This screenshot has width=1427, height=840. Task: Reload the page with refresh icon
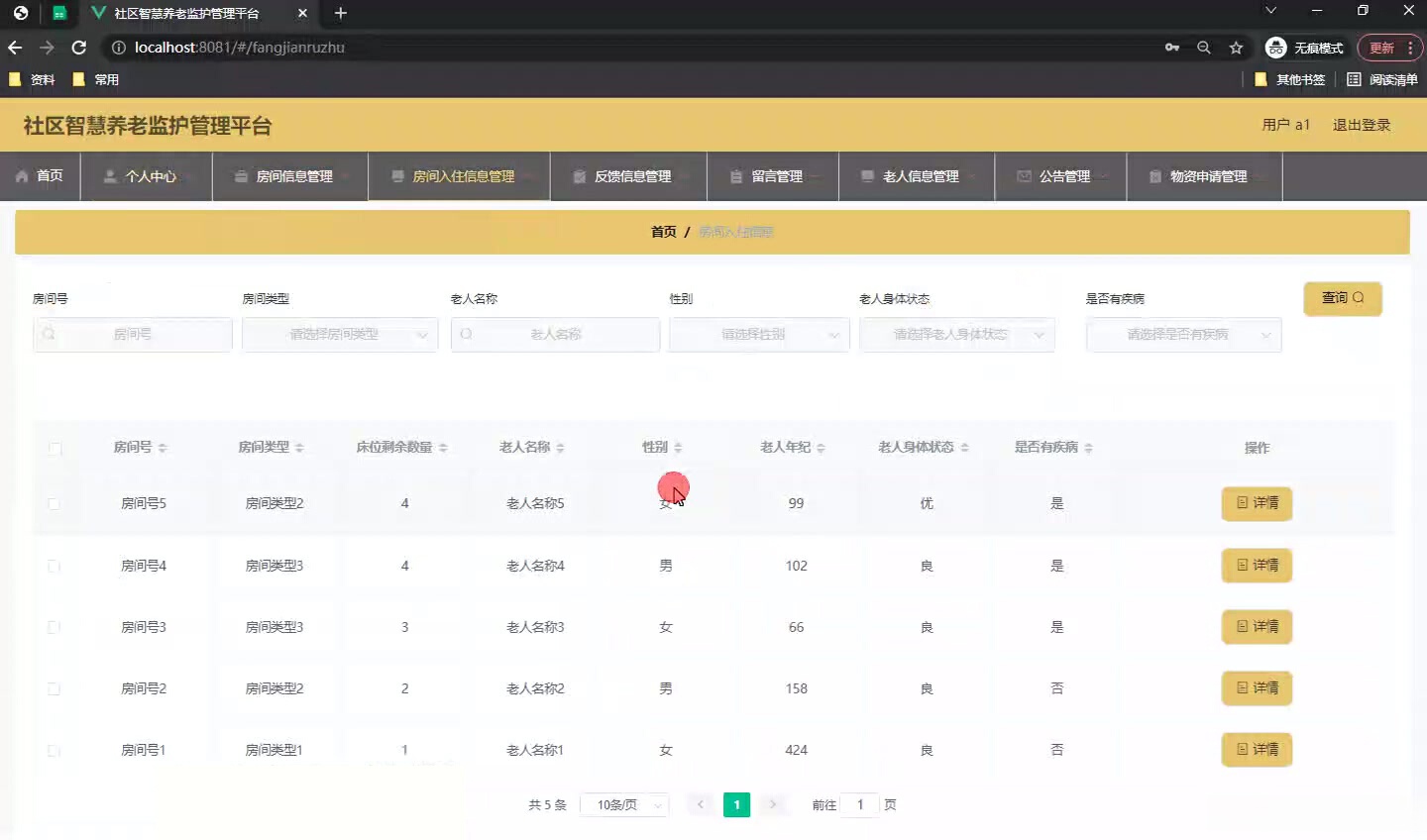[79, 48]
